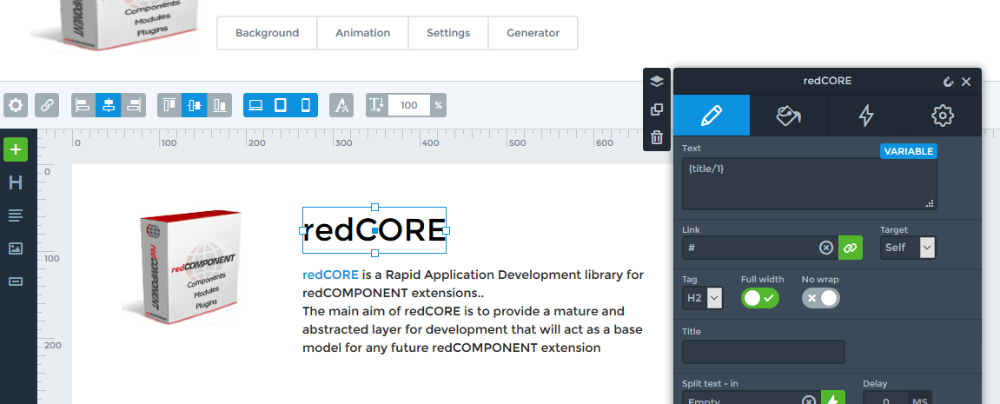The height and width of the screenshot is (404, 1000).
Task: Click the Delay value field
Action: pos(885,398)
